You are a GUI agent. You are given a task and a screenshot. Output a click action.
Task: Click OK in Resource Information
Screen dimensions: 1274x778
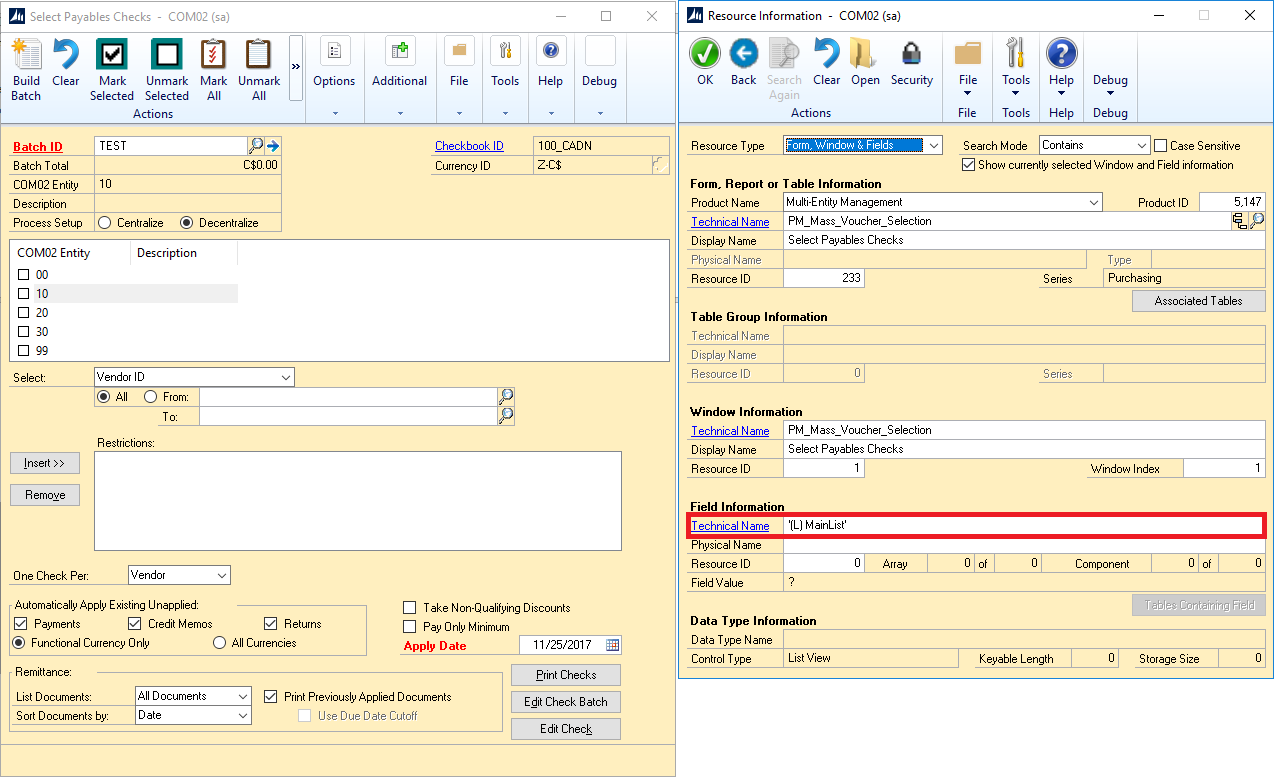[x=705, y=62]
